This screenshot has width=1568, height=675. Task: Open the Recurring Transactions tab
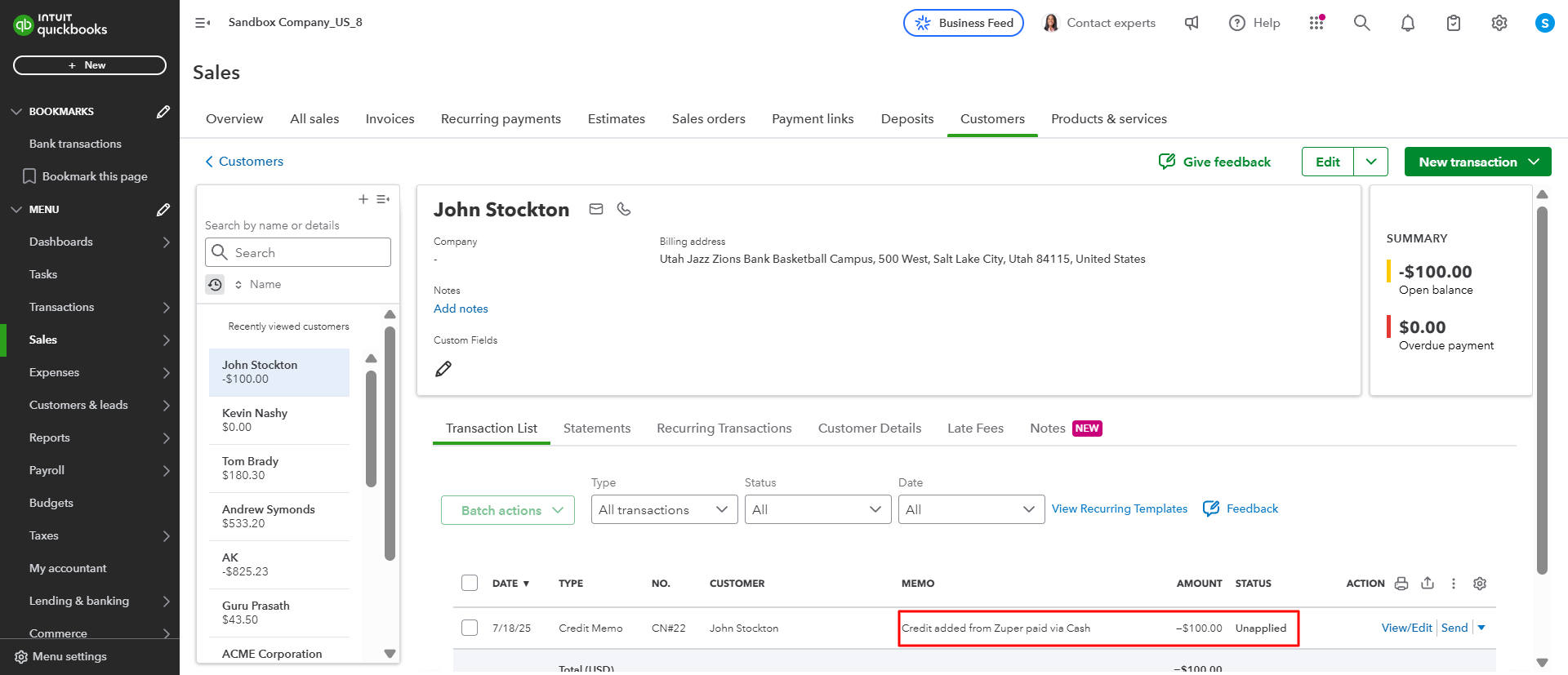point(724,428)
